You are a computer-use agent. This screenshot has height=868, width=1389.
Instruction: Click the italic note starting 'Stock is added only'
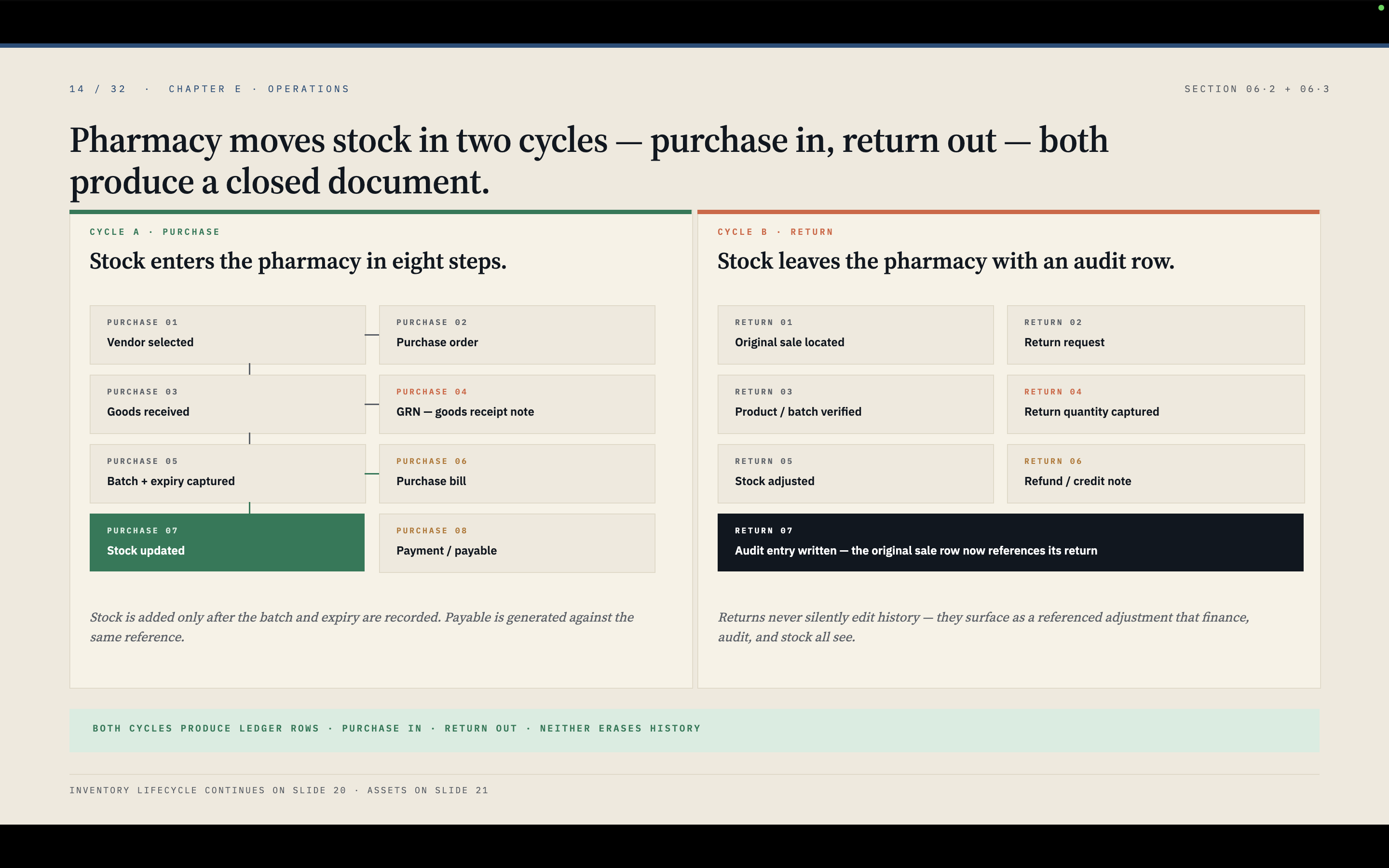point(362,627)
